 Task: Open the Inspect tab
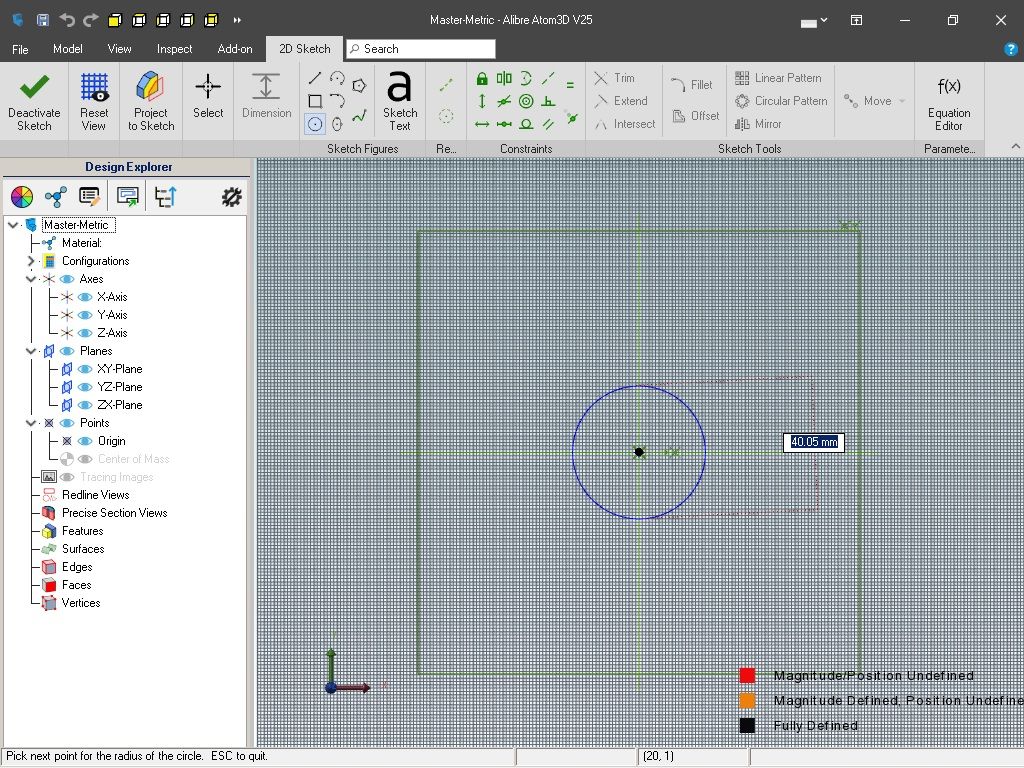click(x=174, y=49)
